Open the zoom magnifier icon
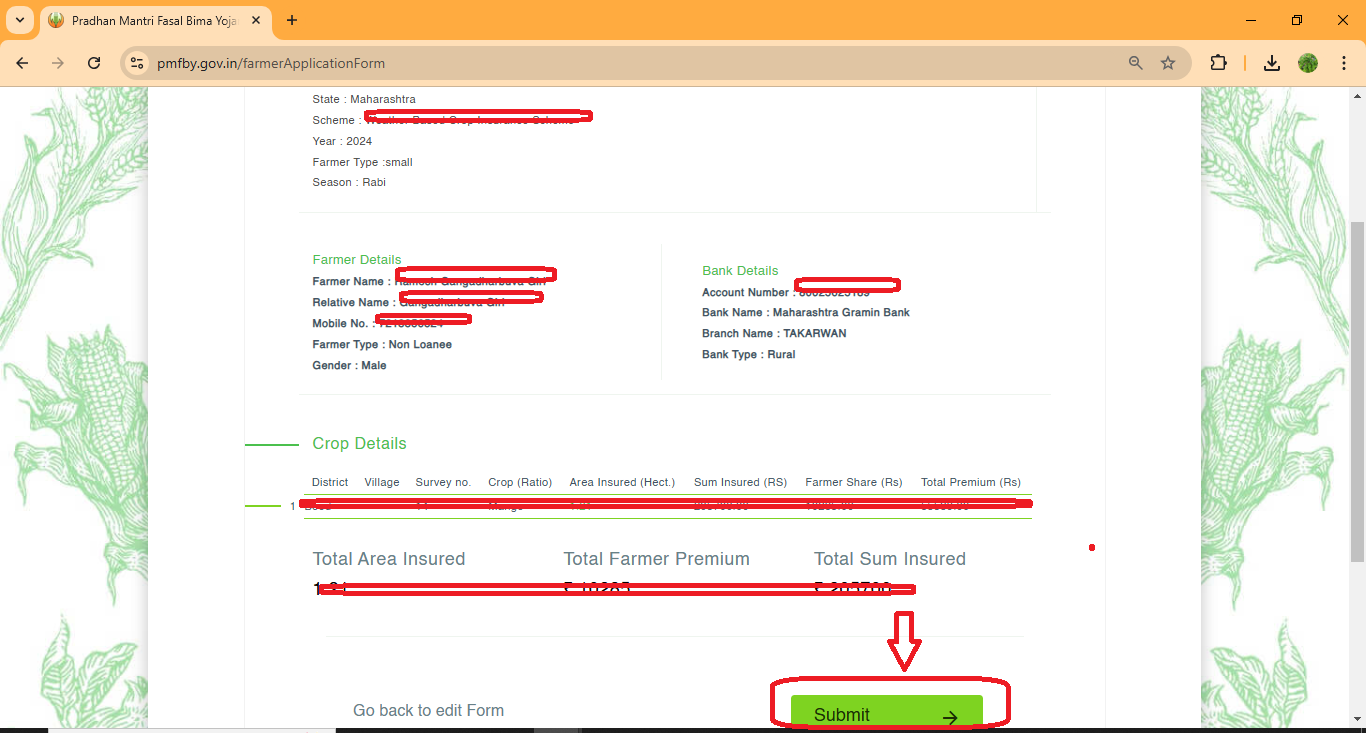The width and height of the screenshot is (1366, 733). pyautogui.click(x=1135, y=63)
